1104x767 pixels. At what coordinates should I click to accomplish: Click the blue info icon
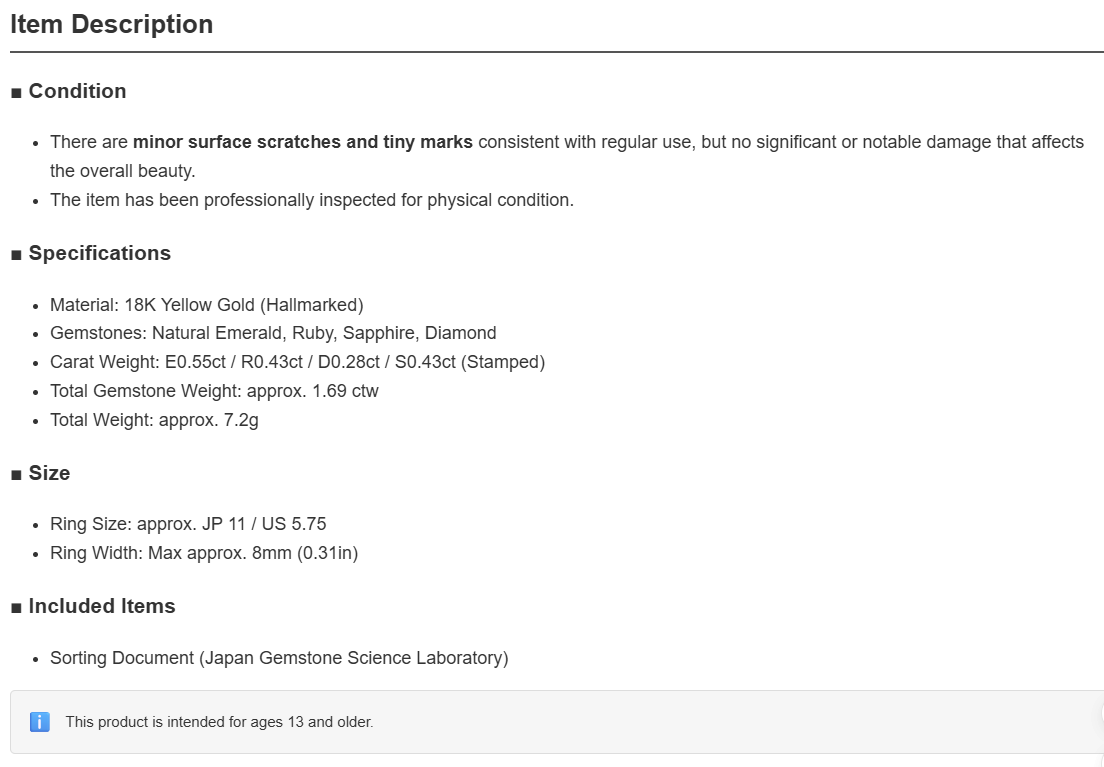[x=40, y=722]
